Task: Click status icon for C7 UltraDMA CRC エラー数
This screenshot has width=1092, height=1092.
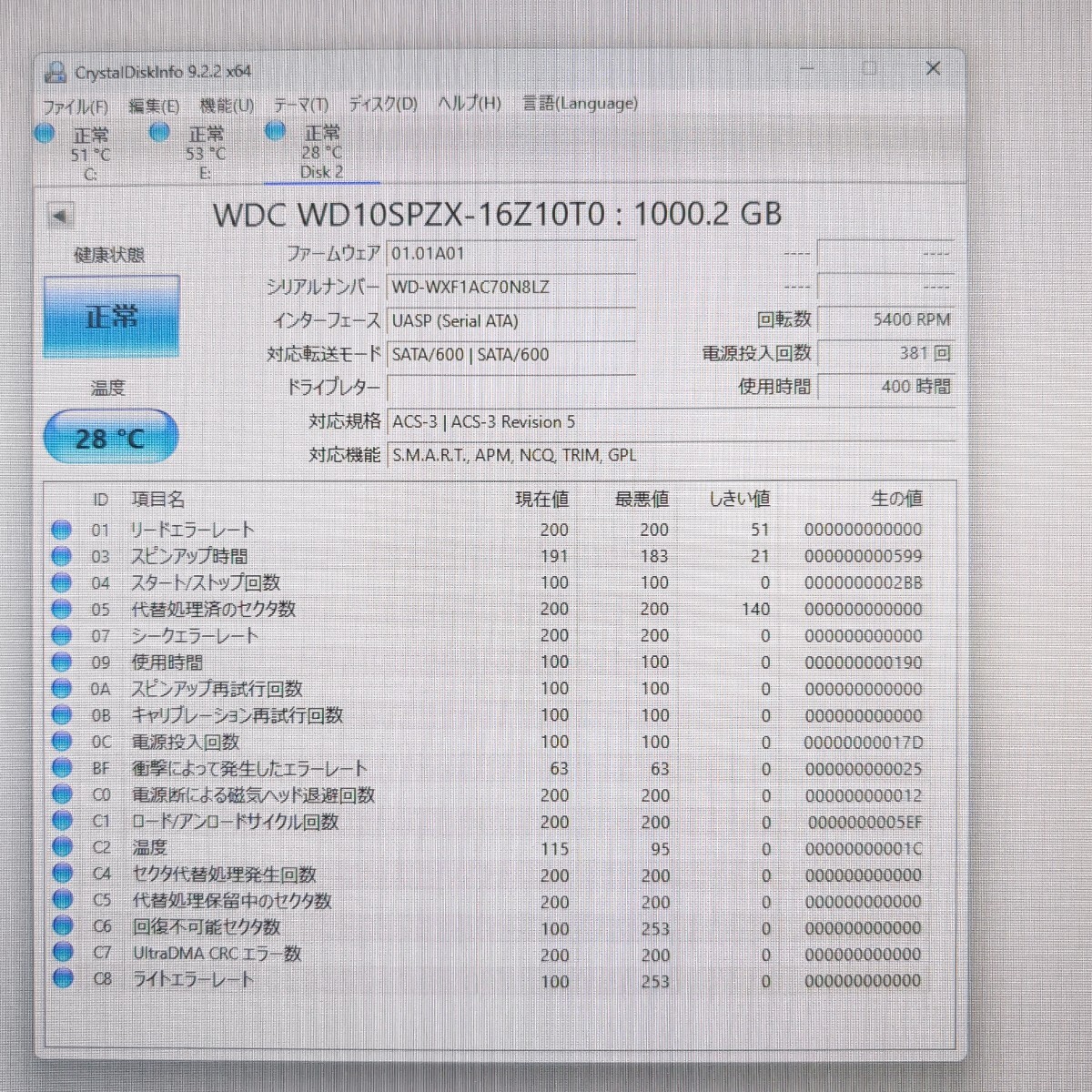Action: pos(63,953)
